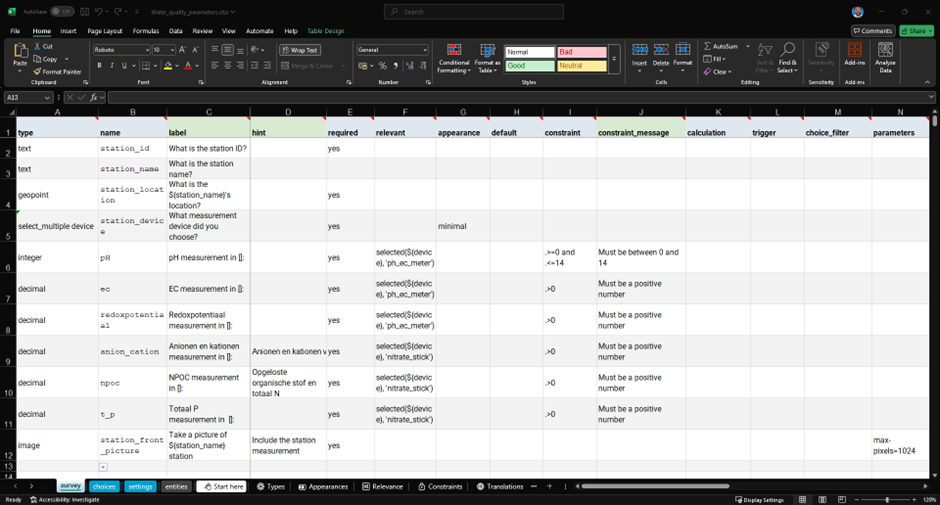Image resolution: width=940 pixels, height=505 pixels.
Task: Open the Comments pane
Action: (873, 31)
